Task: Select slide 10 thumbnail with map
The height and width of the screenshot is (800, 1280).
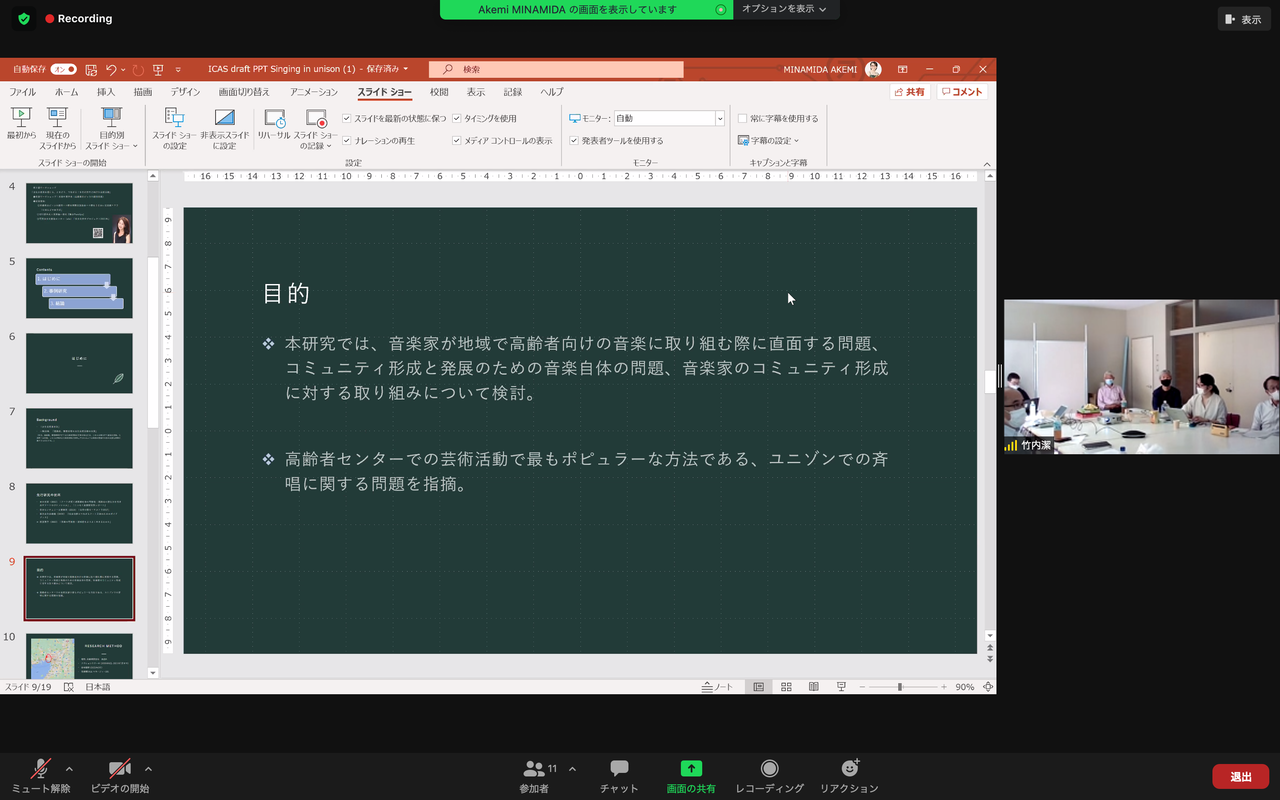Action: click(79, 656)
